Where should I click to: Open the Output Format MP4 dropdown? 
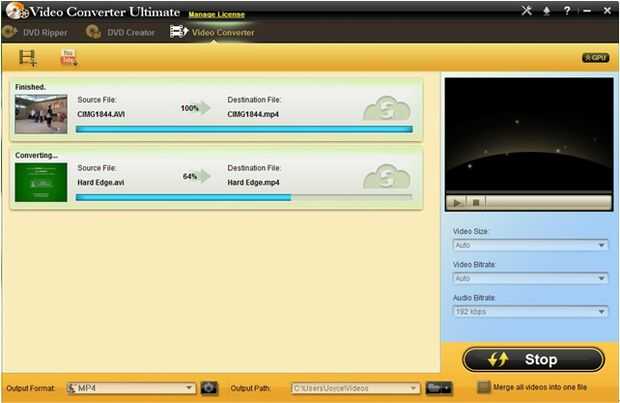tap(131, 388)
